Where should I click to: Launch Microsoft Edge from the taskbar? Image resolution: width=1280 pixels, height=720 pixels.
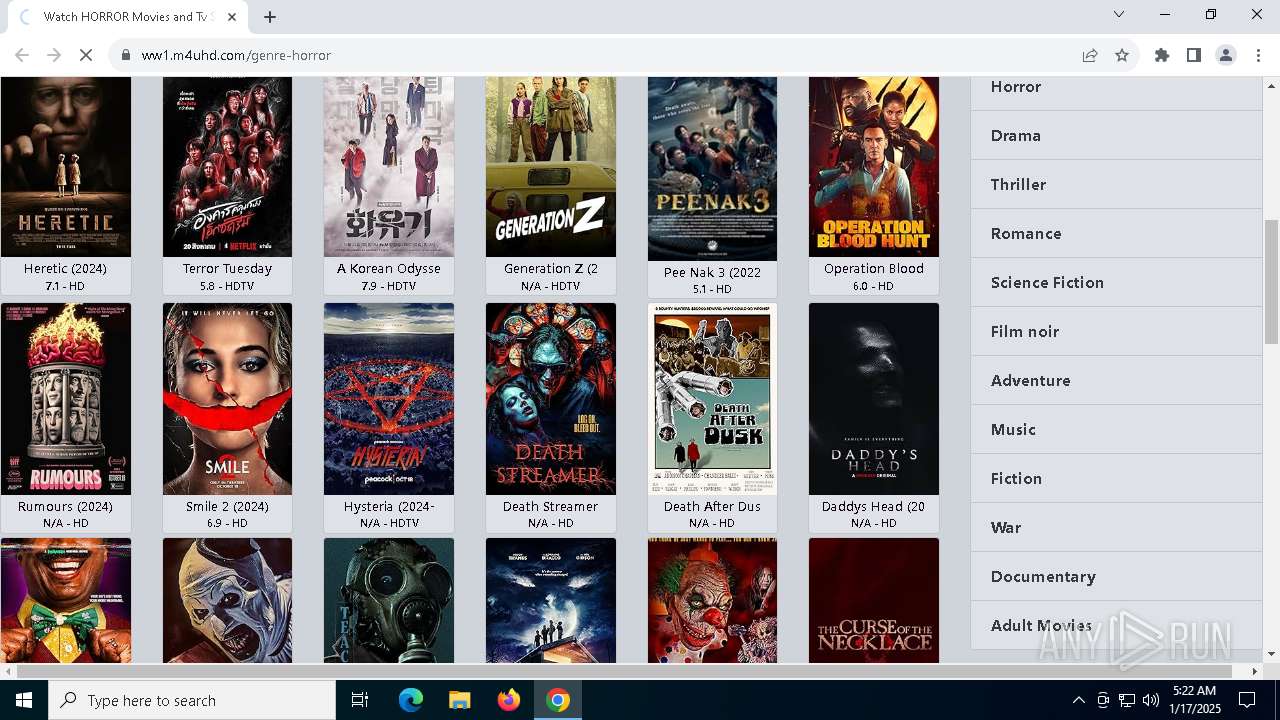[411, 700]
